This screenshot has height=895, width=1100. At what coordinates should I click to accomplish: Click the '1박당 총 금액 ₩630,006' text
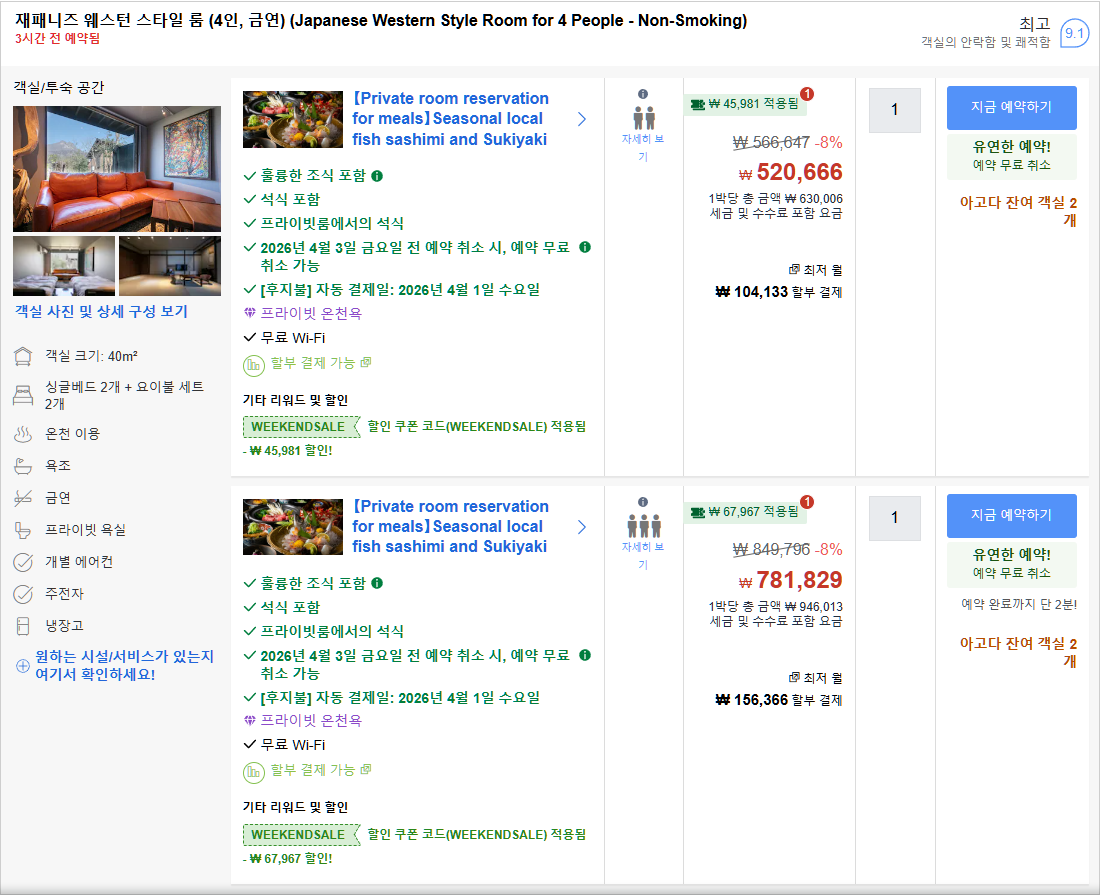point(775,198)
